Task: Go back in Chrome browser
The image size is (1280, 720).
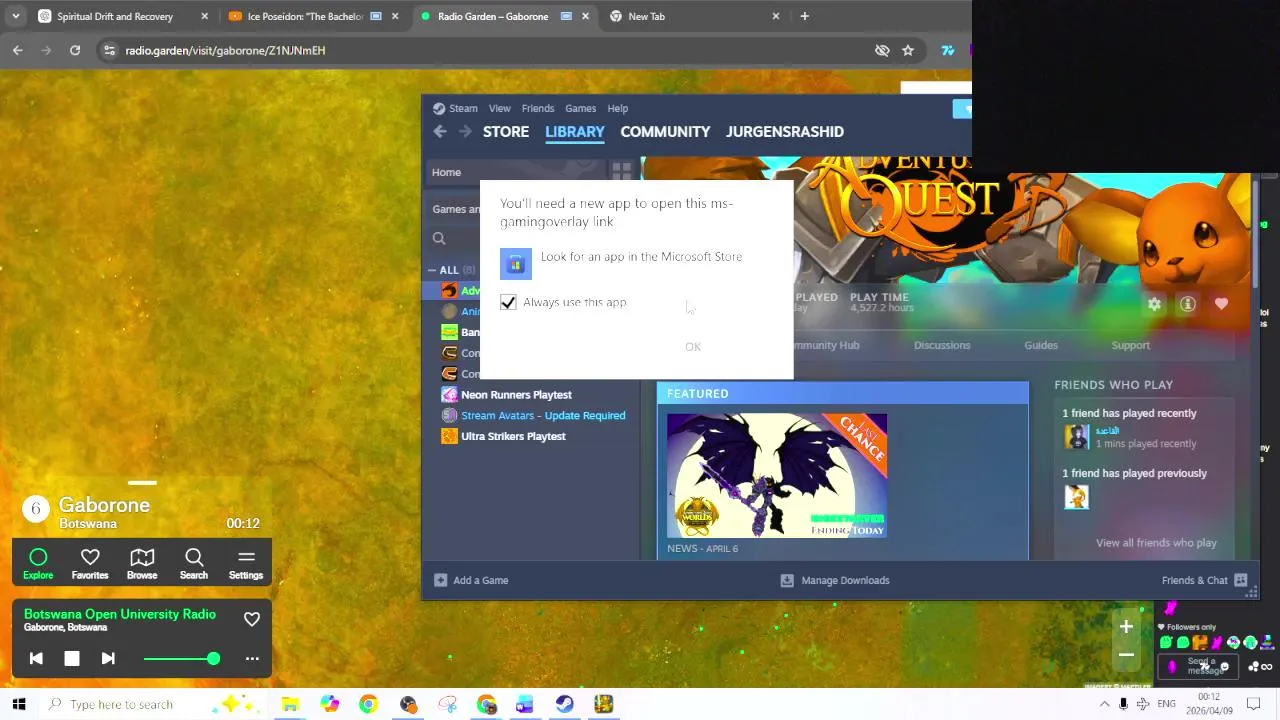Action: (18, 50)
